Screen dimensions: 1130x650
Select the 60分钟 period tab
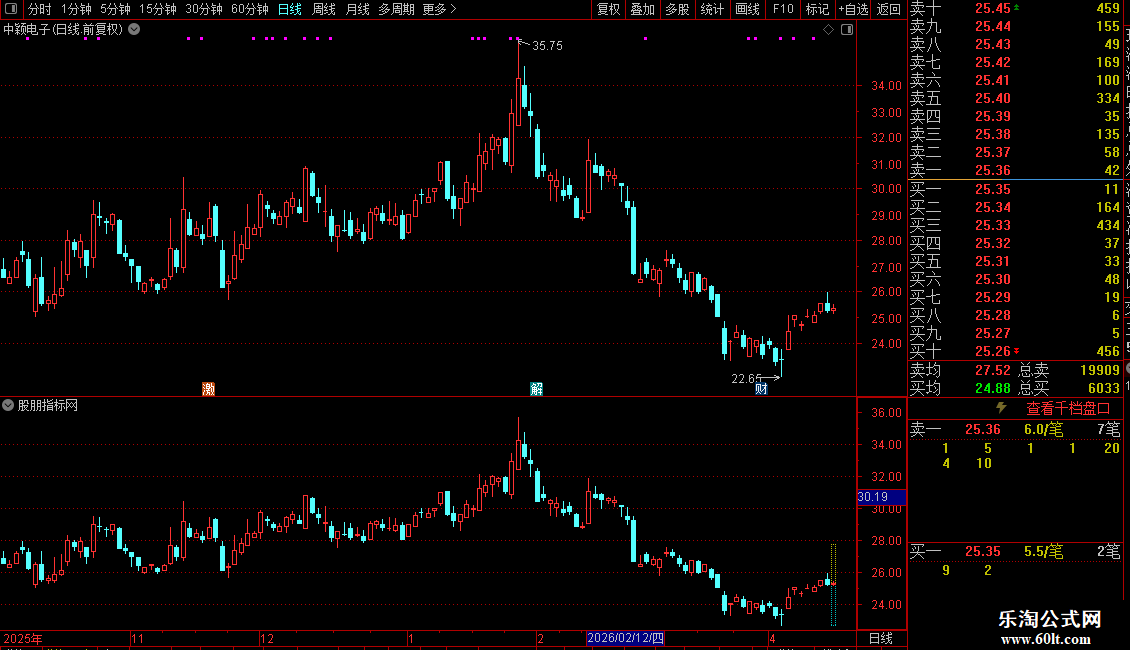[249, 9]
